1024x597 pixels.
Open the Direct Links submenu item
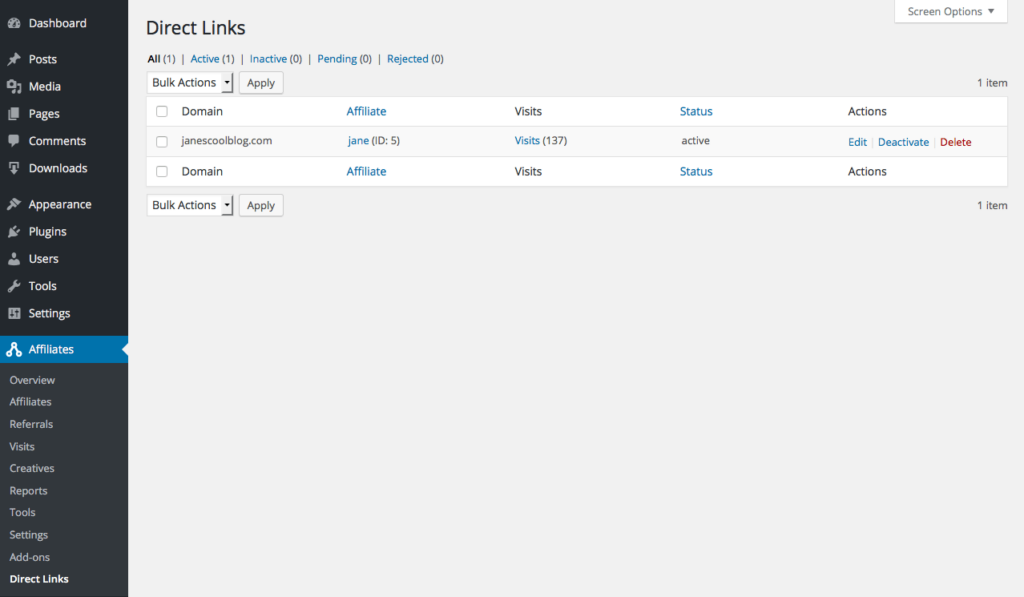coord(39,579)
